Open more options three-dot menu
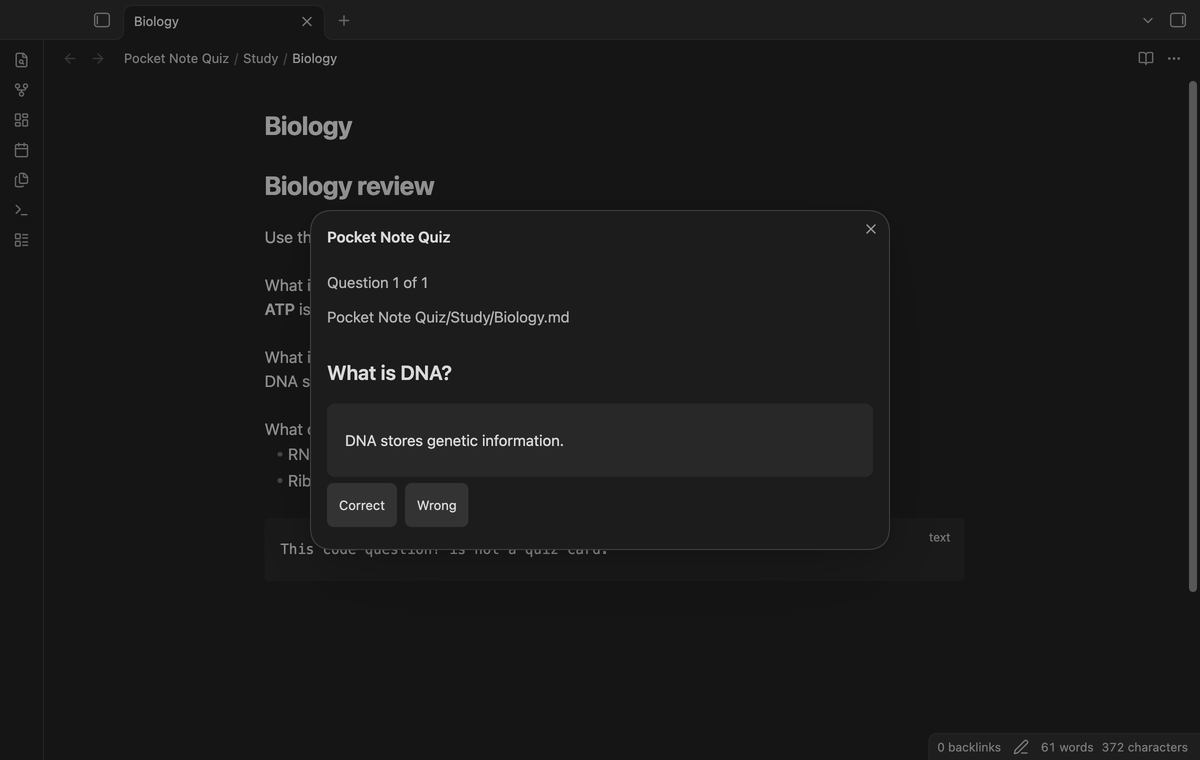The image size is (1200, 760). click(1174, 59)
